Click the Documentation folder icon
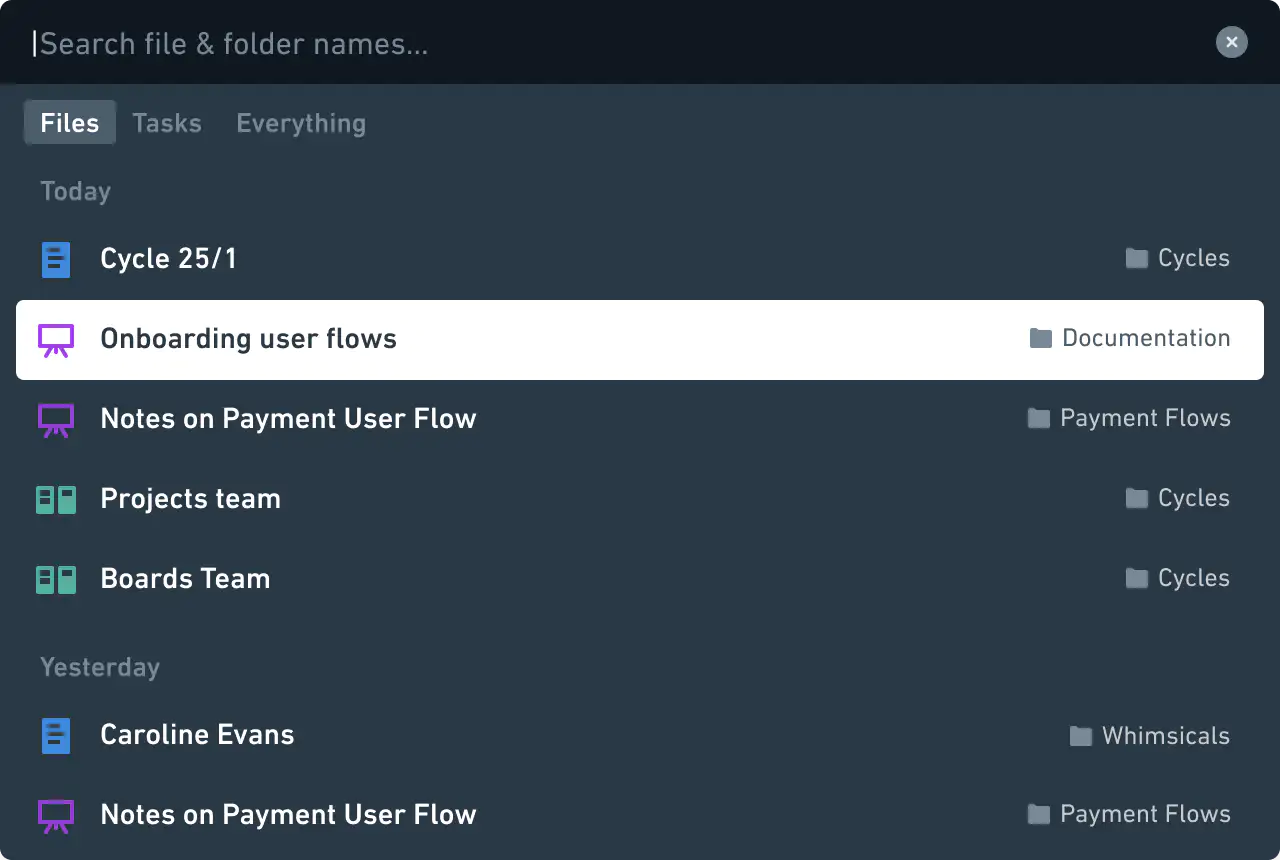 pyautogui.click(x=1041, y=338)
